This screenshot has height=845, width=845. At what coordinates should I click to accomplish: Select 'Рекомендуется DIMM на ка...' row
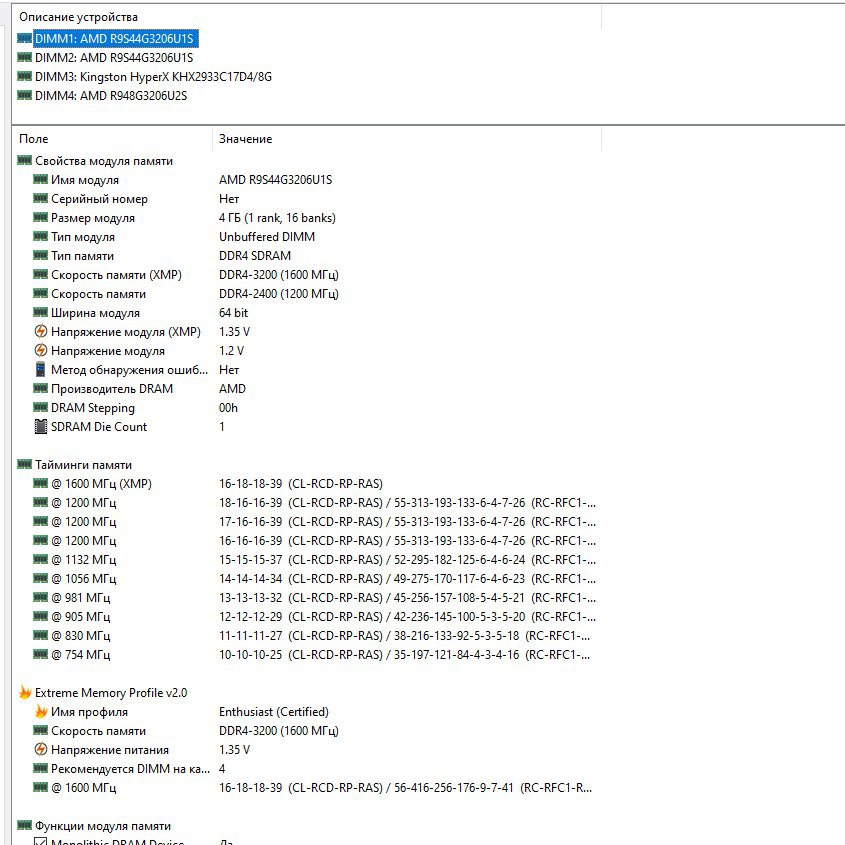[130, 768]
